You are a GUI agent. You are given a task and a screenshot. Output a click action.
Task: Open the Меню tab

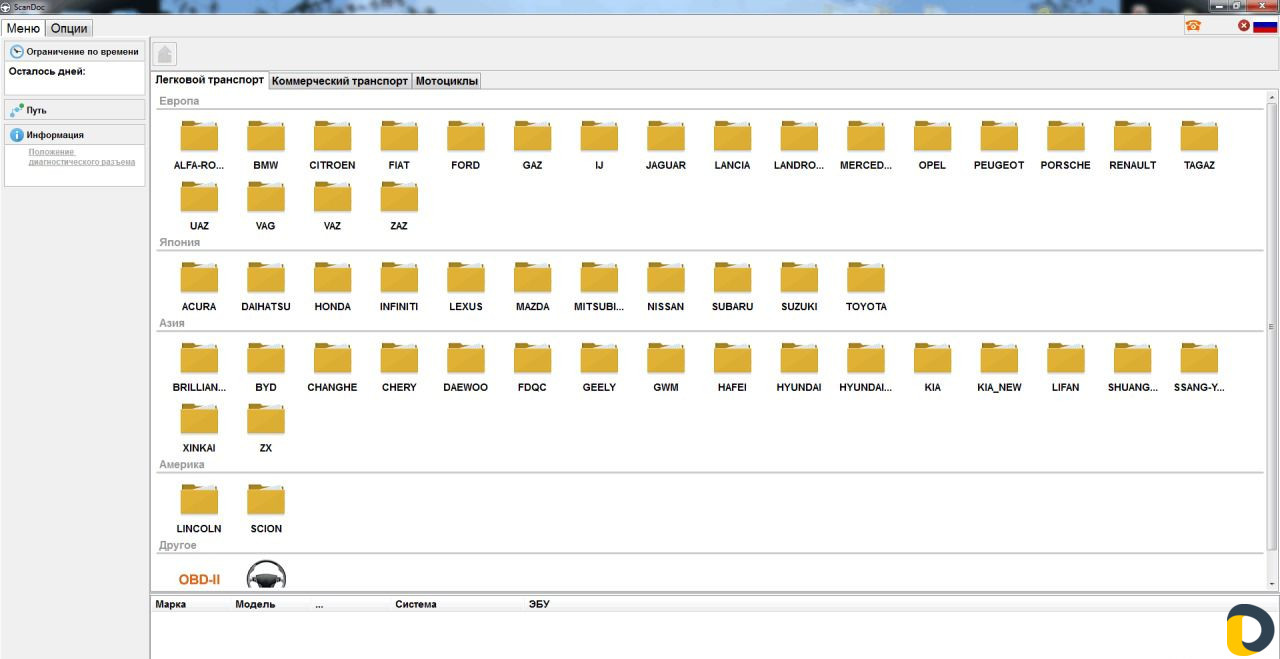23,28
